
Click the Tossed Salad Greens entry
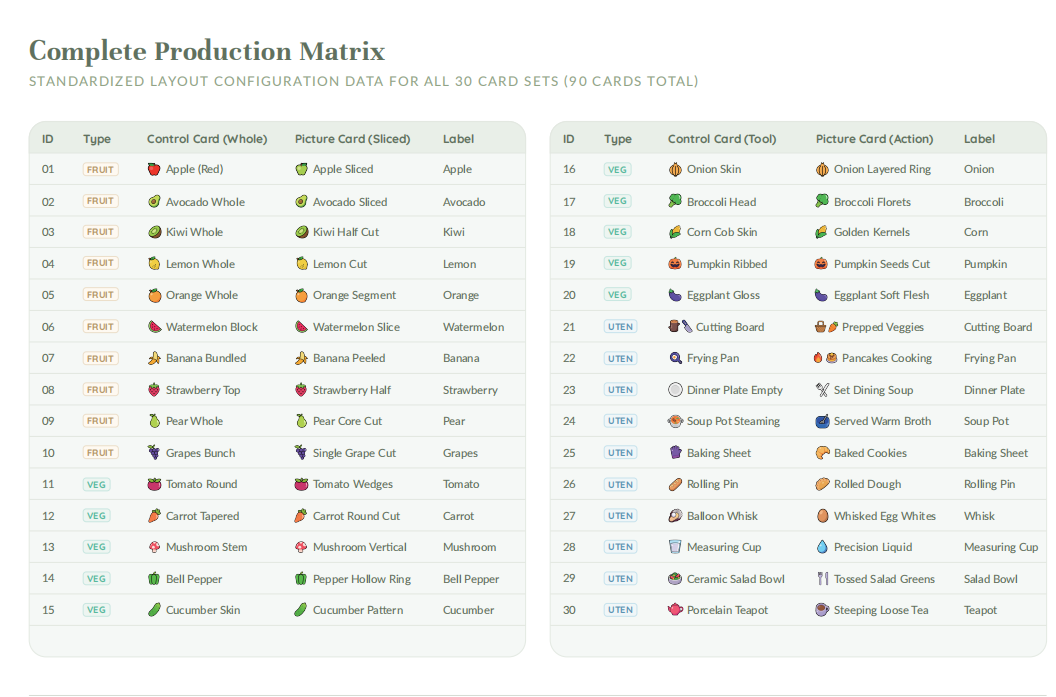[x=884, y=578]
